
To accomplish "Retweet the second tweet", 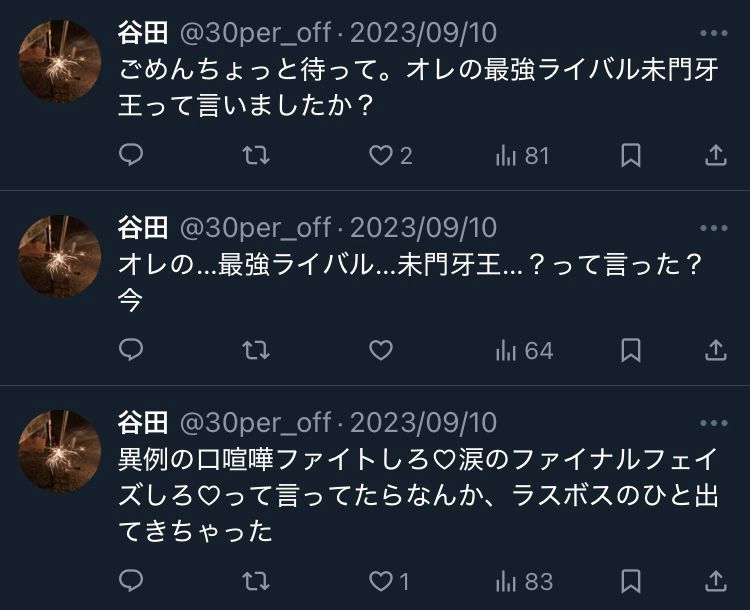I will 257,350.
